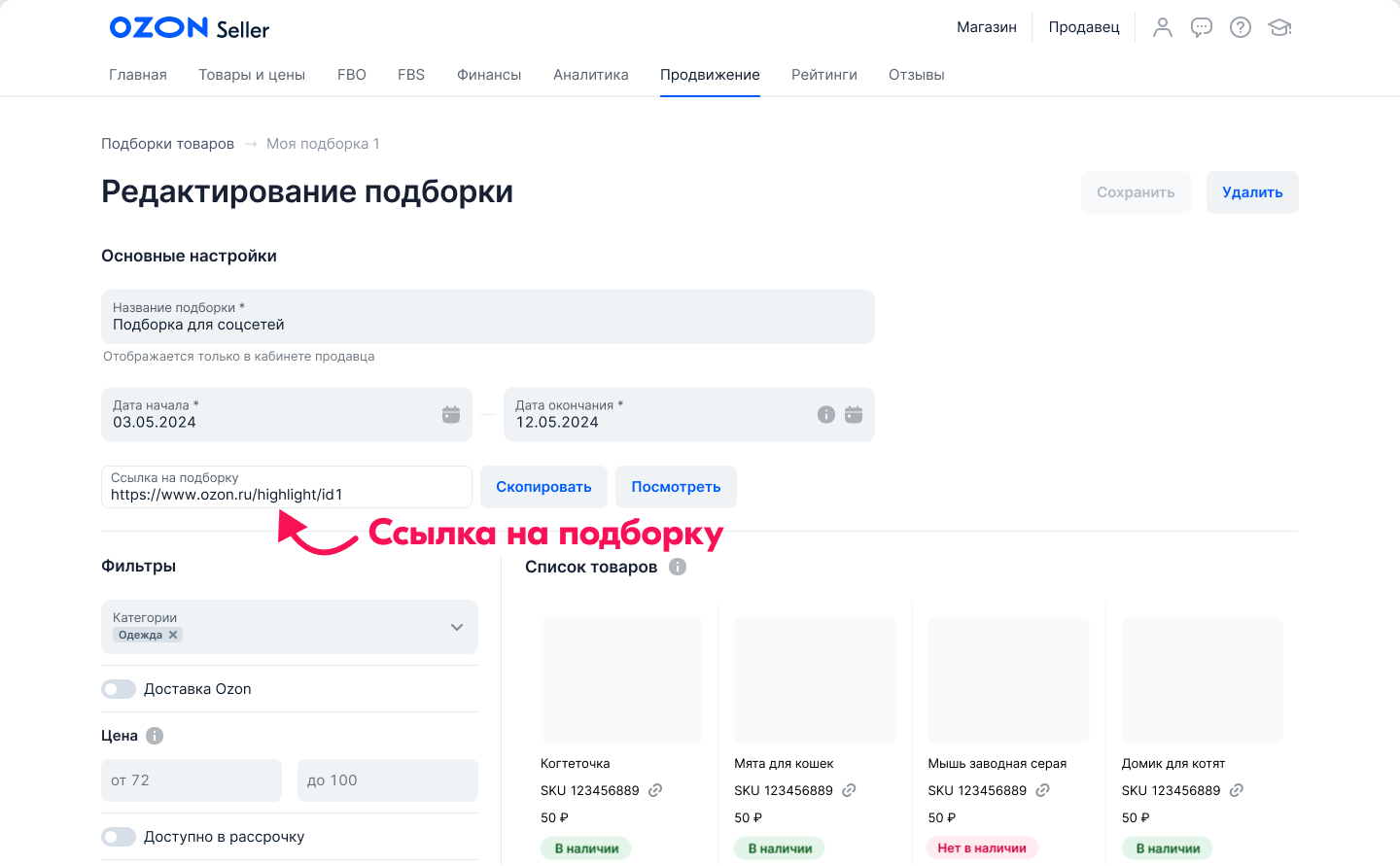Click the Ссылка на подборку field

(x=287, y=487)
